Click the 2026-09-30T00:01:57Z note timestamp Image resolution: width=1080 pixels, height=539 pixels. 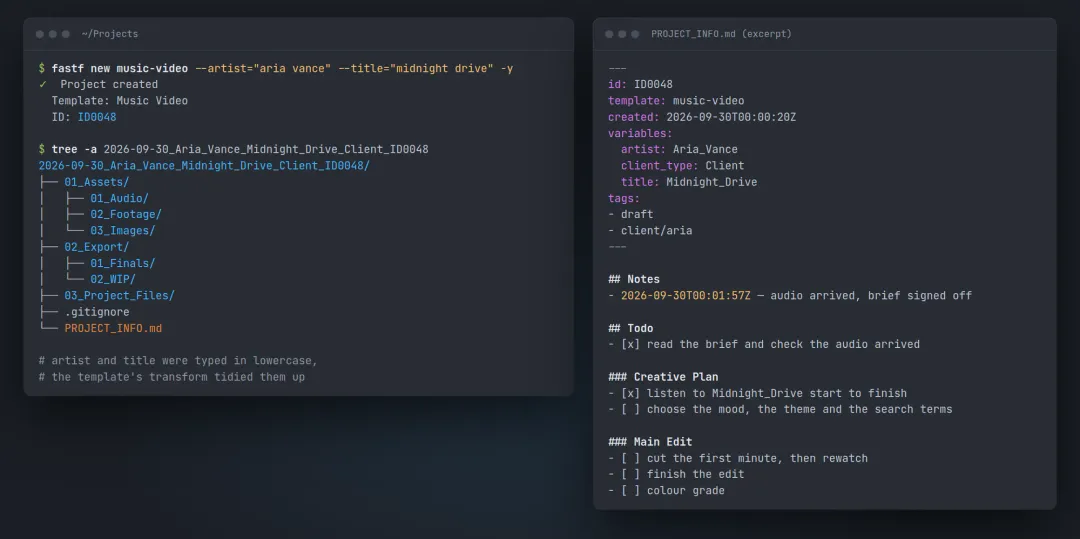click(686, 296)
